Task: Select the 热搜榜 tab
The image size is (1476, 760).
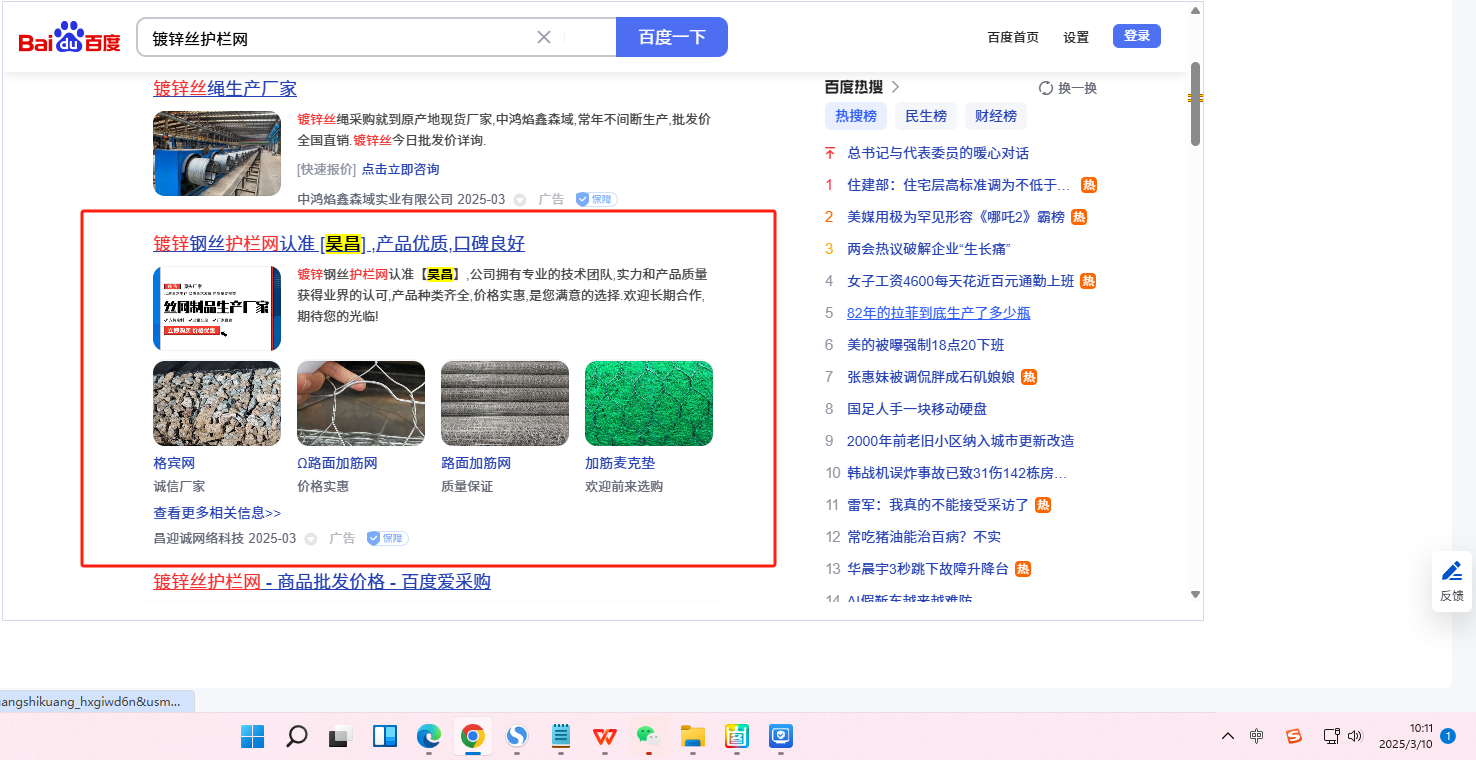Action: (856, 116)
